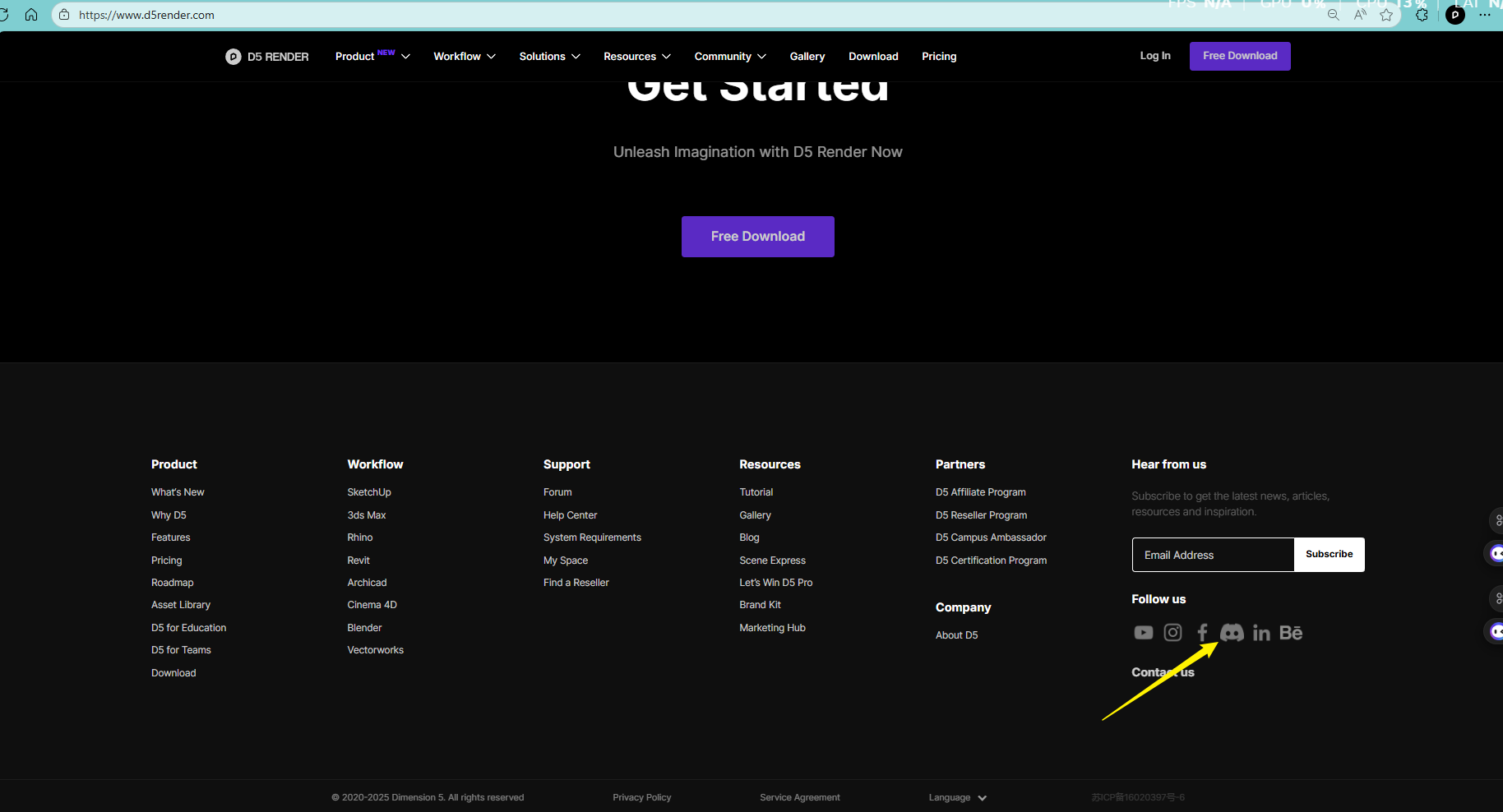
Task: Open the Why D5 footer link
Action: [x=169, y=515]
